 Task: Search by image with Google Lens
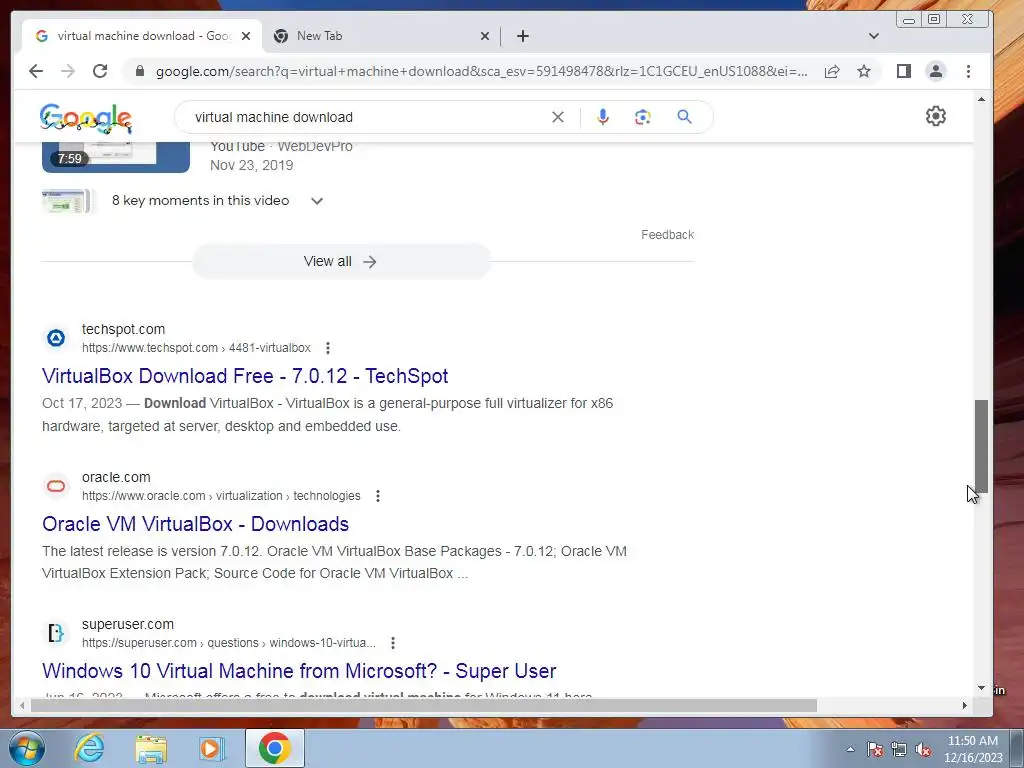(643, 117)
